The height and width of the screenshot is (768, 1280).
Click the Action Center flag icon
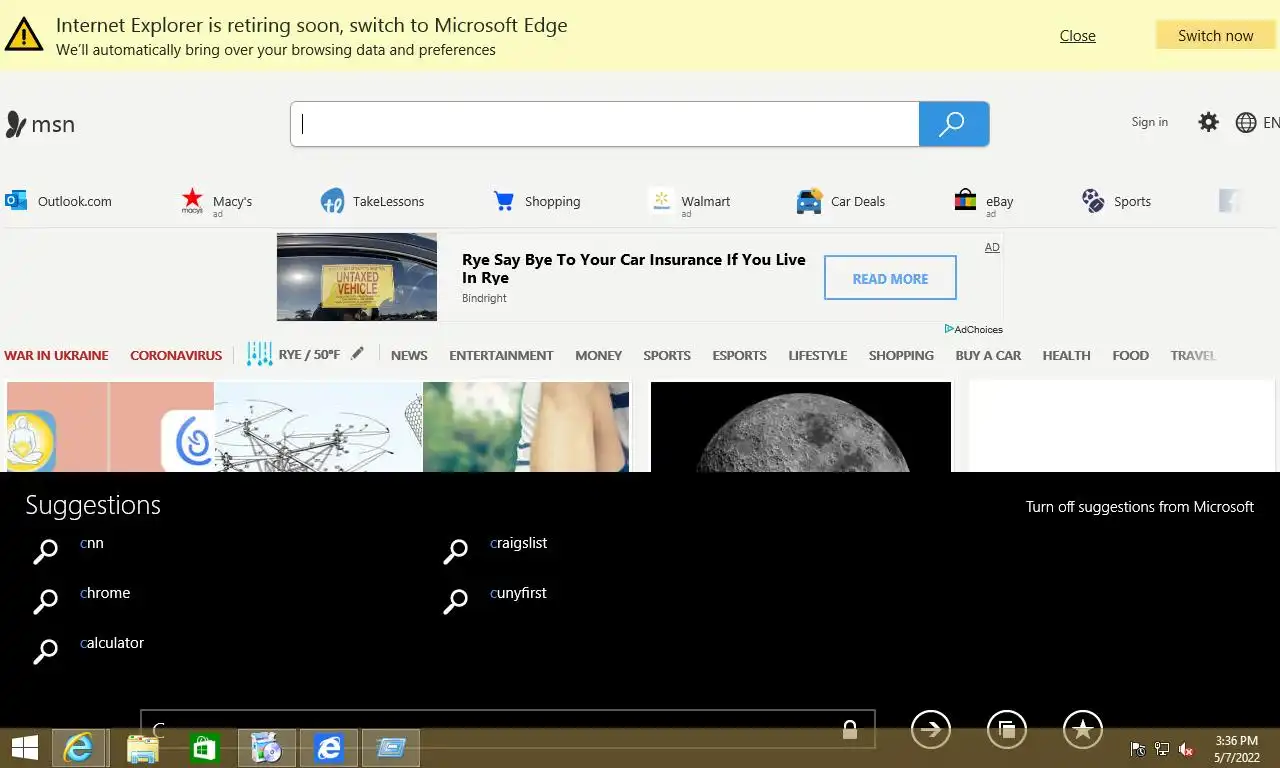[x=1137, y=749]
